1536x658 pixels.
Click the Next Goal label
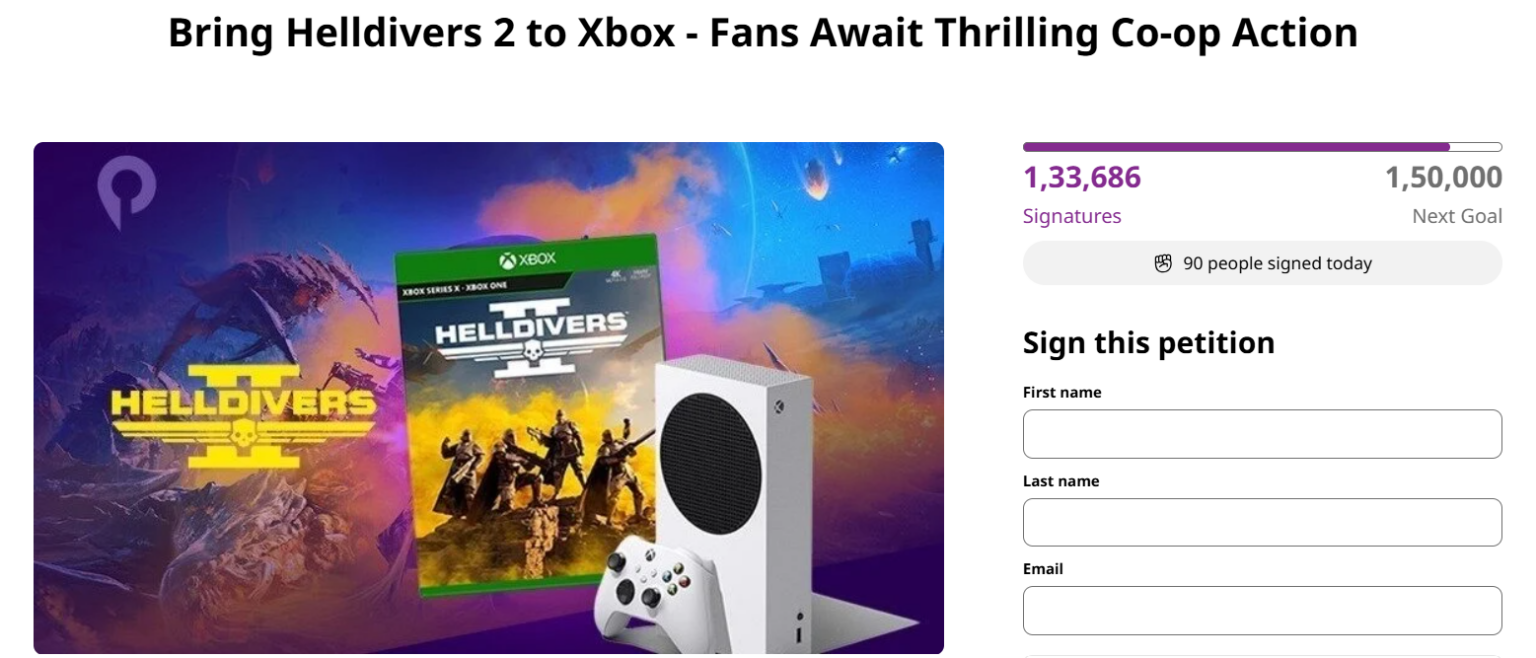[x=1457, y=216]
